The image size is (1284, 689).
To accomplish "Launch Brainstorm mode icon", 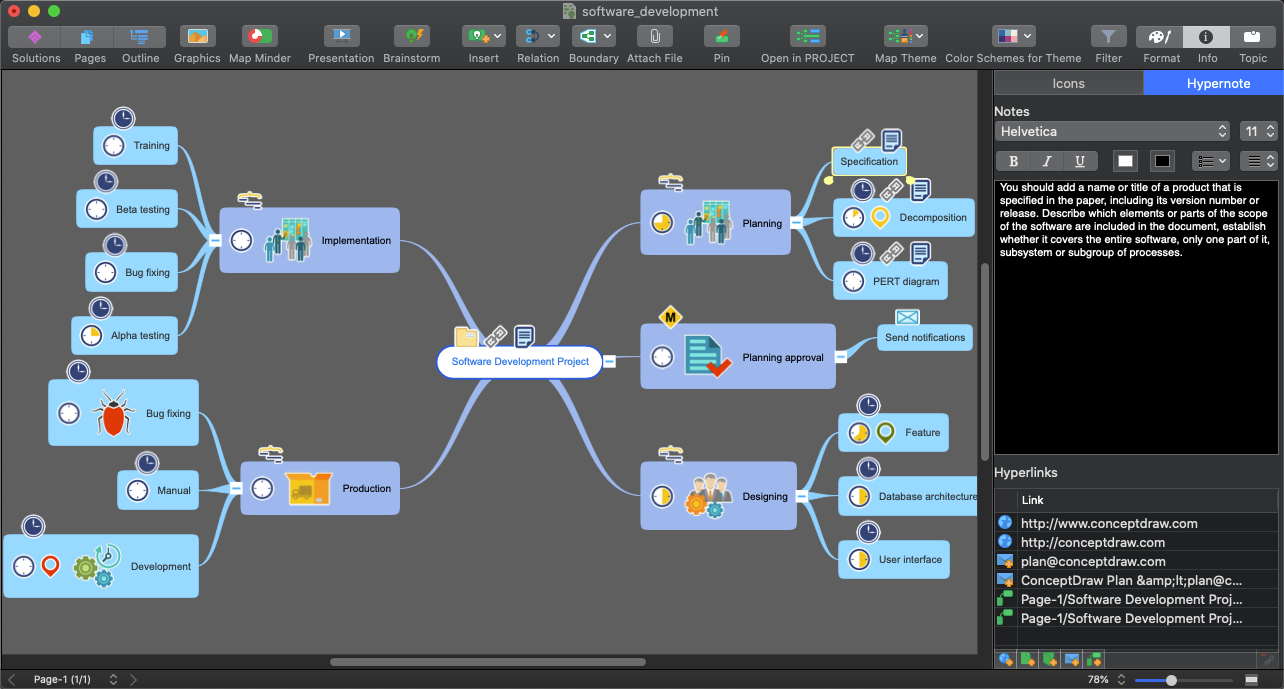I will [x=411, y=37].
